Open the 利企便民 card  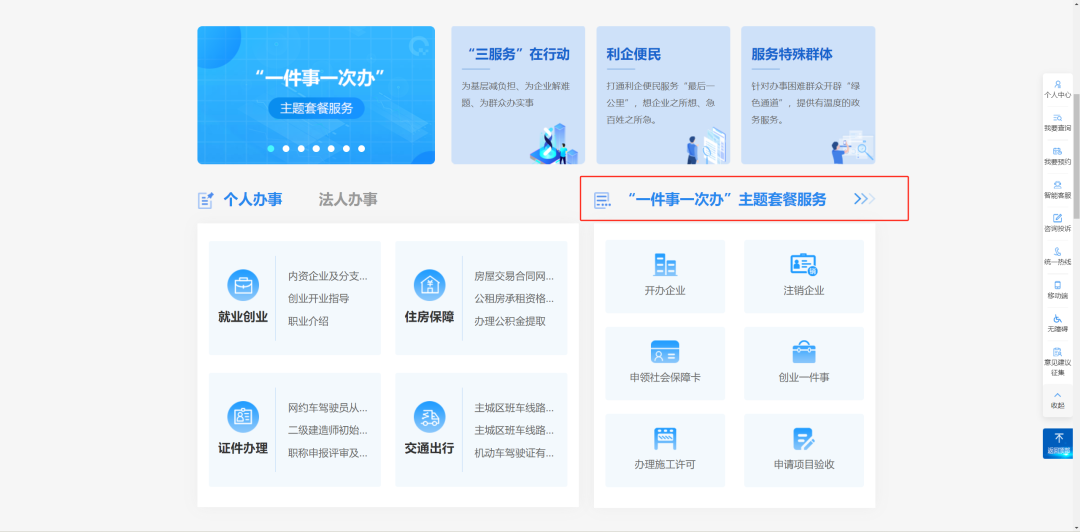663,95
